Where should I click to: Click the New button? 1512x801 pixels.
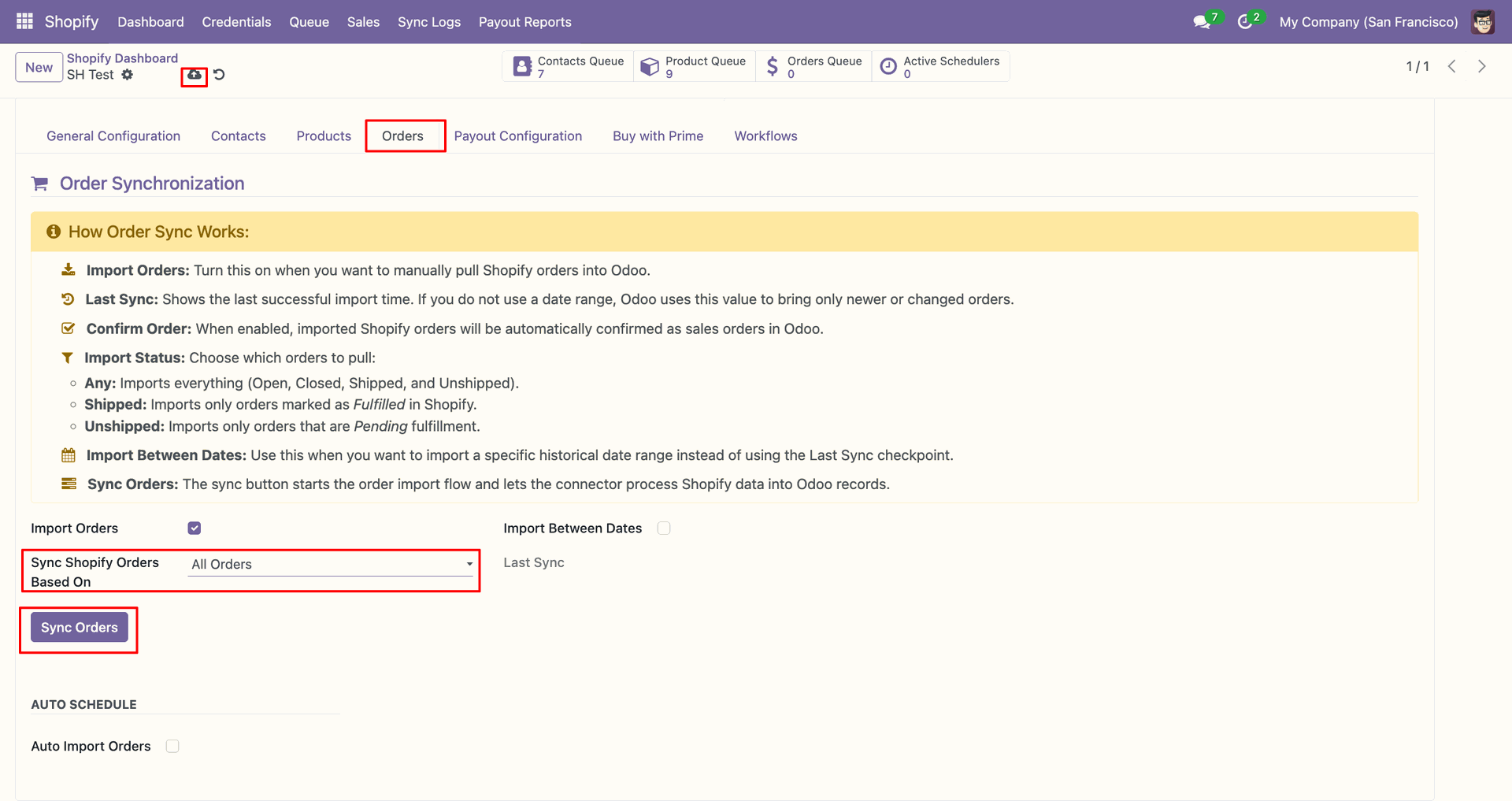click(x=39, y=67)
